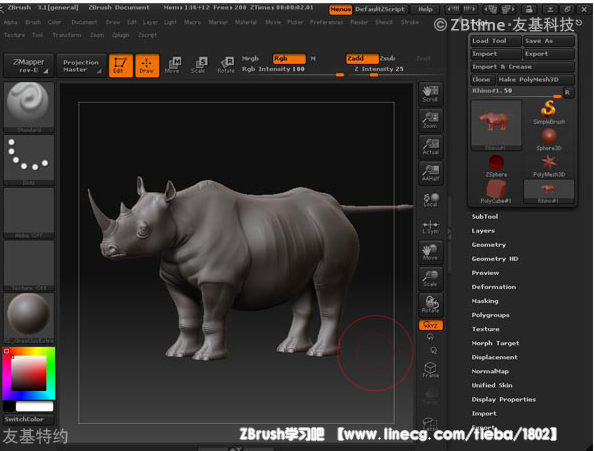Toggle Local transformations icon
Screen dimensions: 594x451
pyautogui.click(x=430, y=200)
